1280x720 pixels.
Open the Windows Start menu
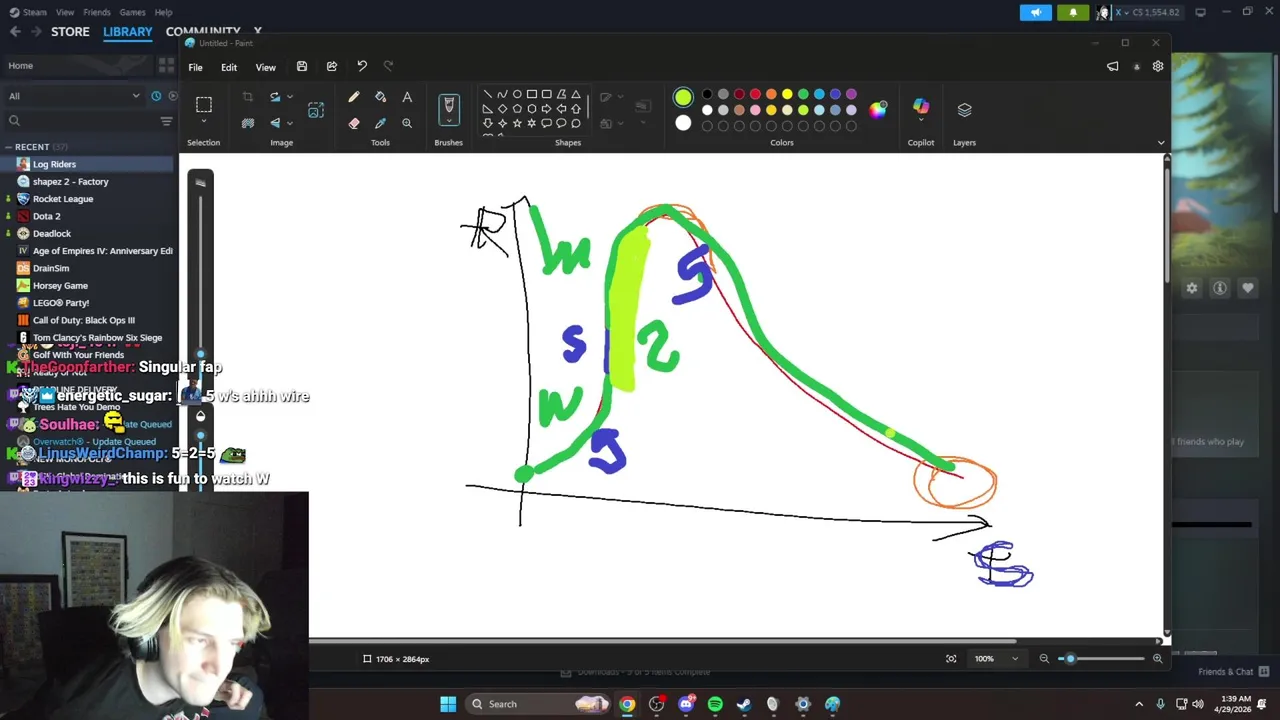[x=448, y=704]
